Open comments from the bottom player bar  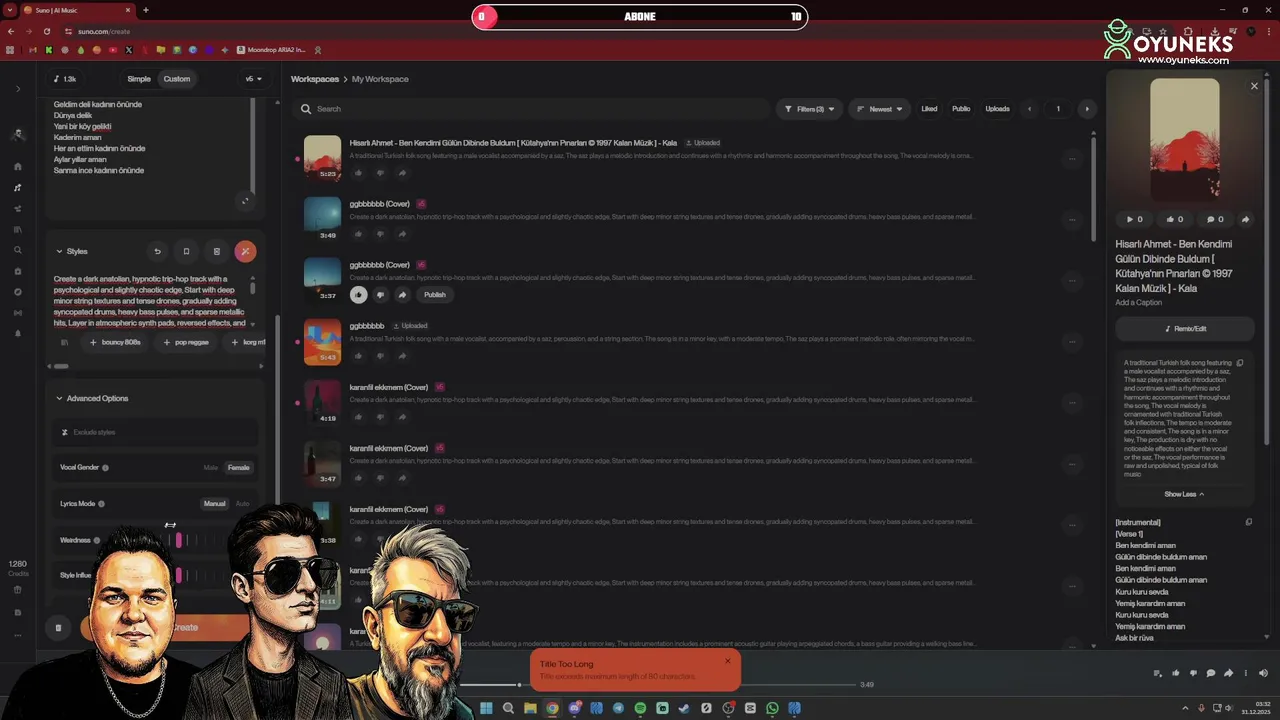coord(1210,673)
